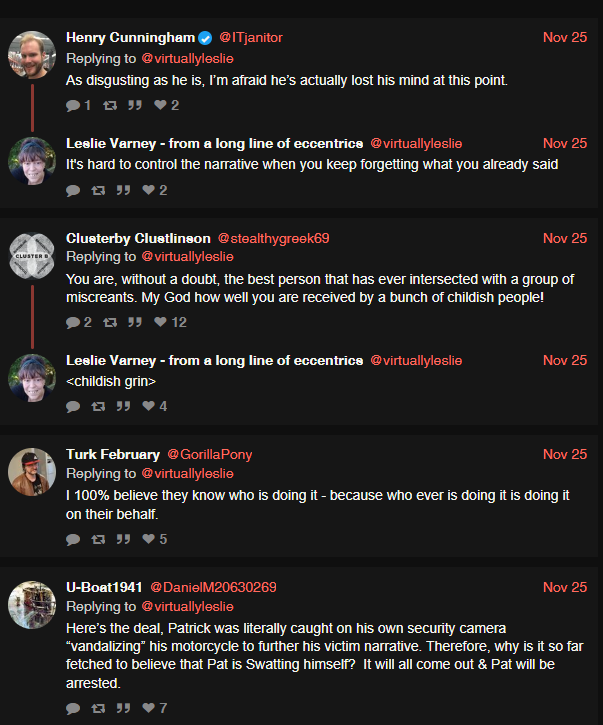Open the @stealthygreek69 handle link
Image resolution: width=603 pixels, height=725 pixels.
point(273,239)
